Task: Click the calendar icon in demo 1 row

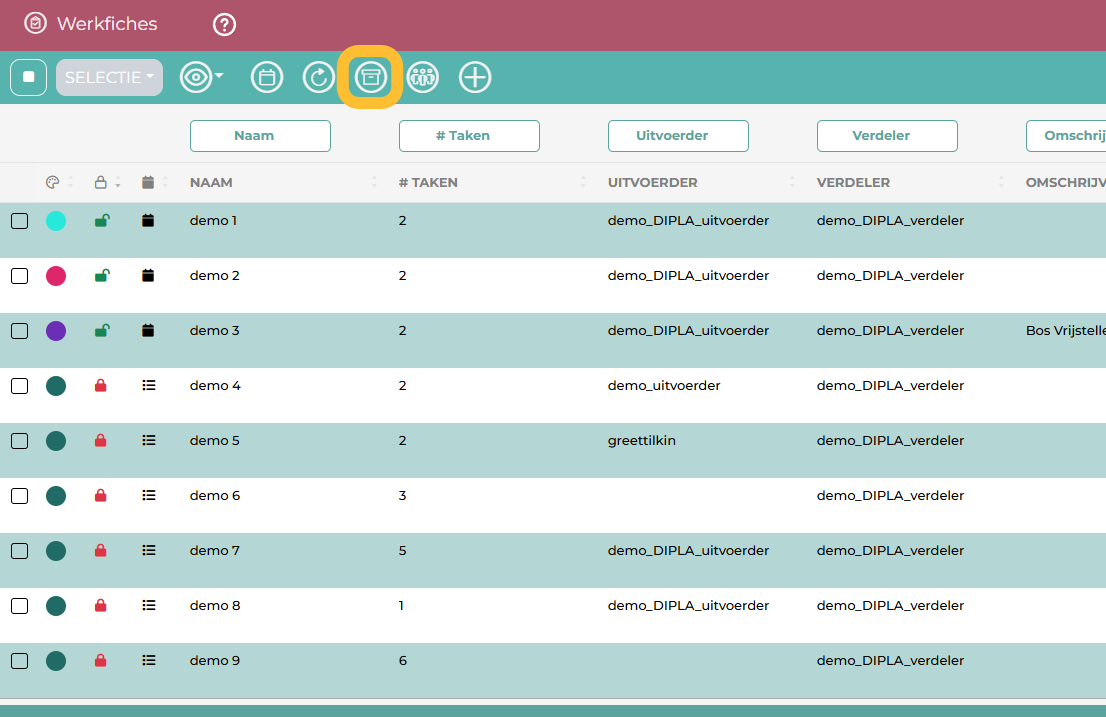Action: 148,220
